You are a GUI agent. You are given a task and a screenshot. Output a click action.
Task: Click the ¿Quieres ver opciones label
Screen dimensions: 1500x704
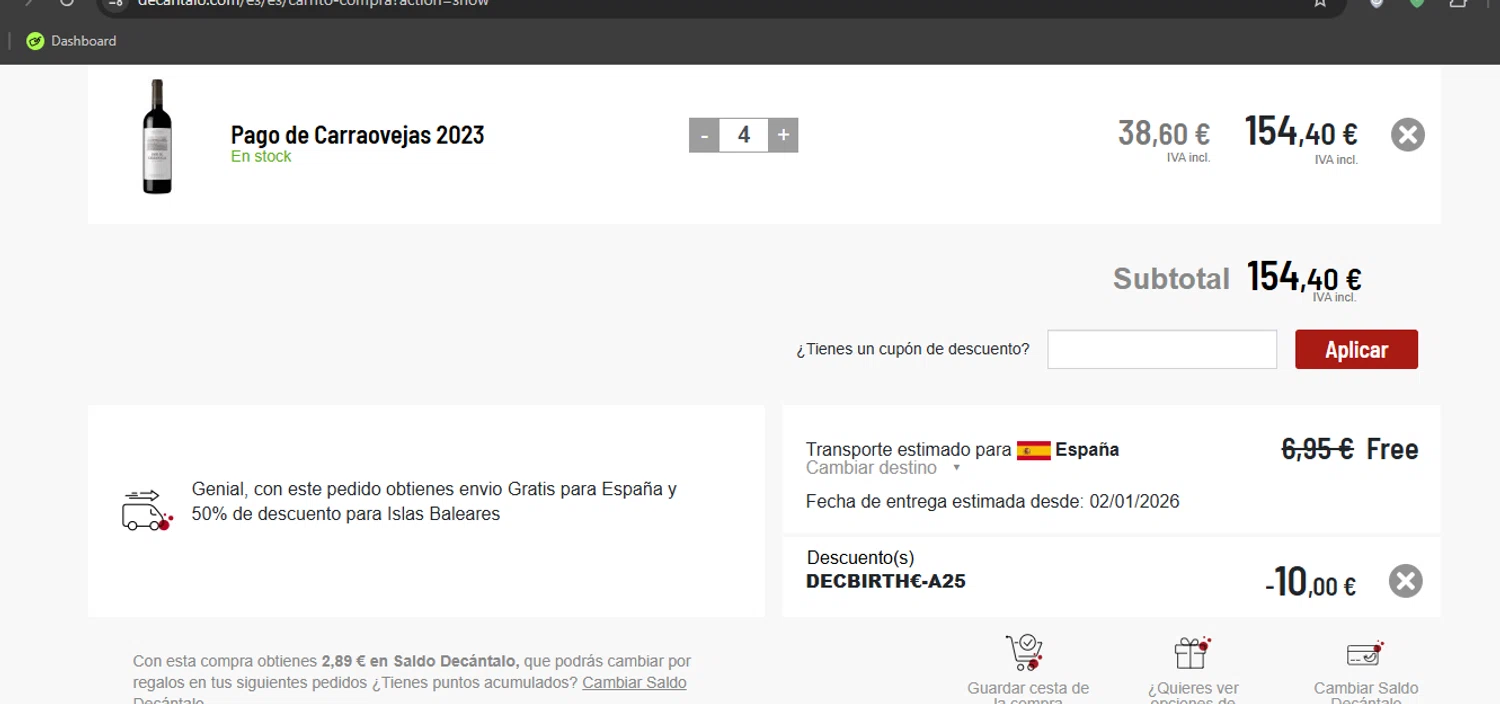click(1193, 693)
